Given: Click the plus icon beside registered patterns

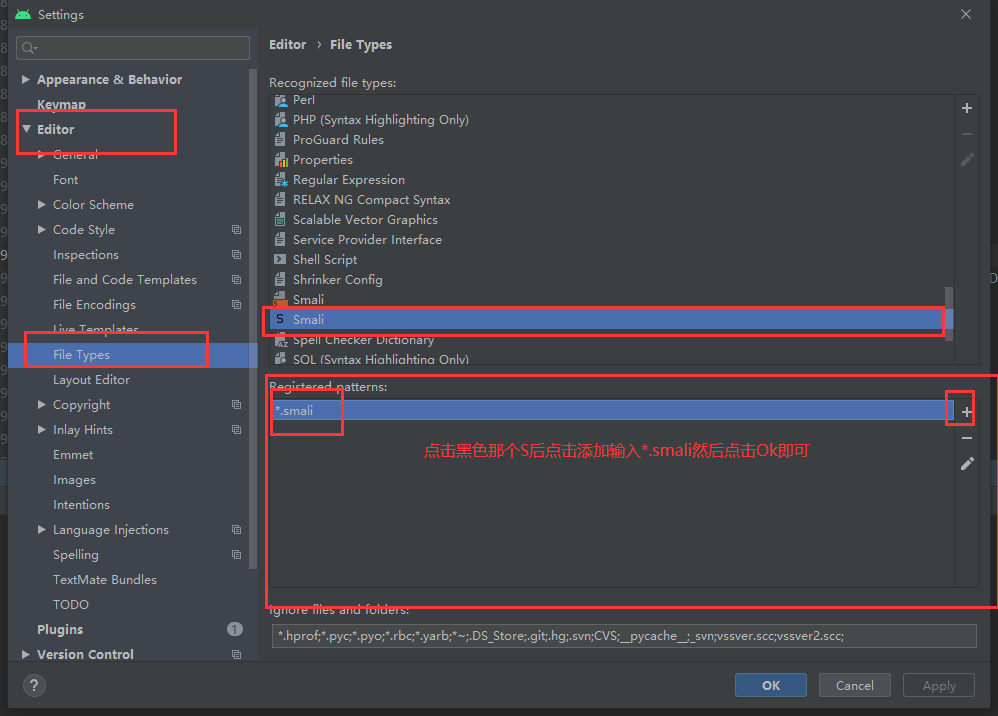Looking at the screenshot, I should [x=966, y=412].
